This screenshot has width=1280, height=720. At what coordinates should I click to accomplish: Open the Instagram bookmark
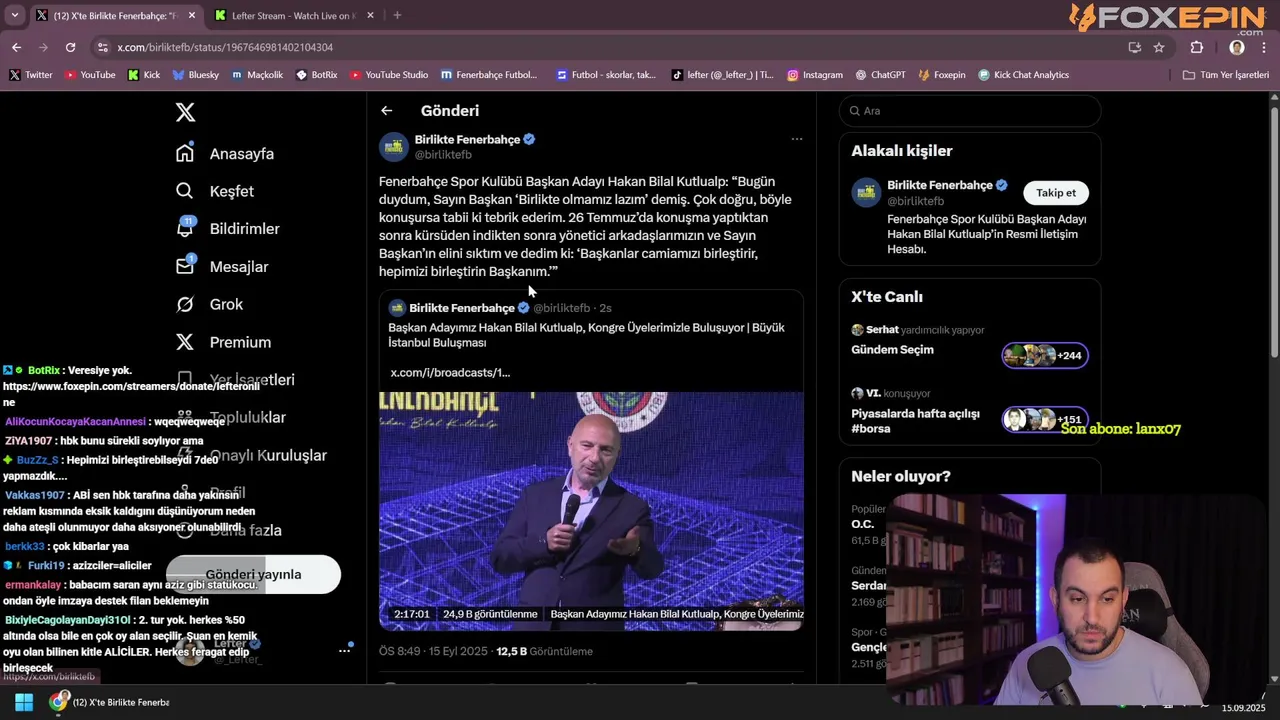coord(814,75)
